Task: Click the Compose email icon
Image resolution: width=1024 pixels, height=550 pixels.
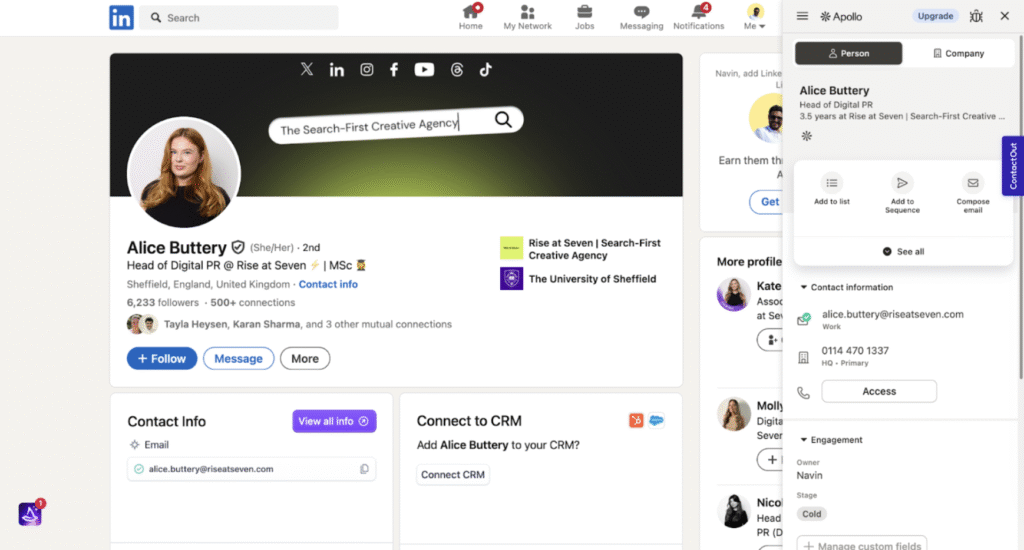Action: (972, 183)
